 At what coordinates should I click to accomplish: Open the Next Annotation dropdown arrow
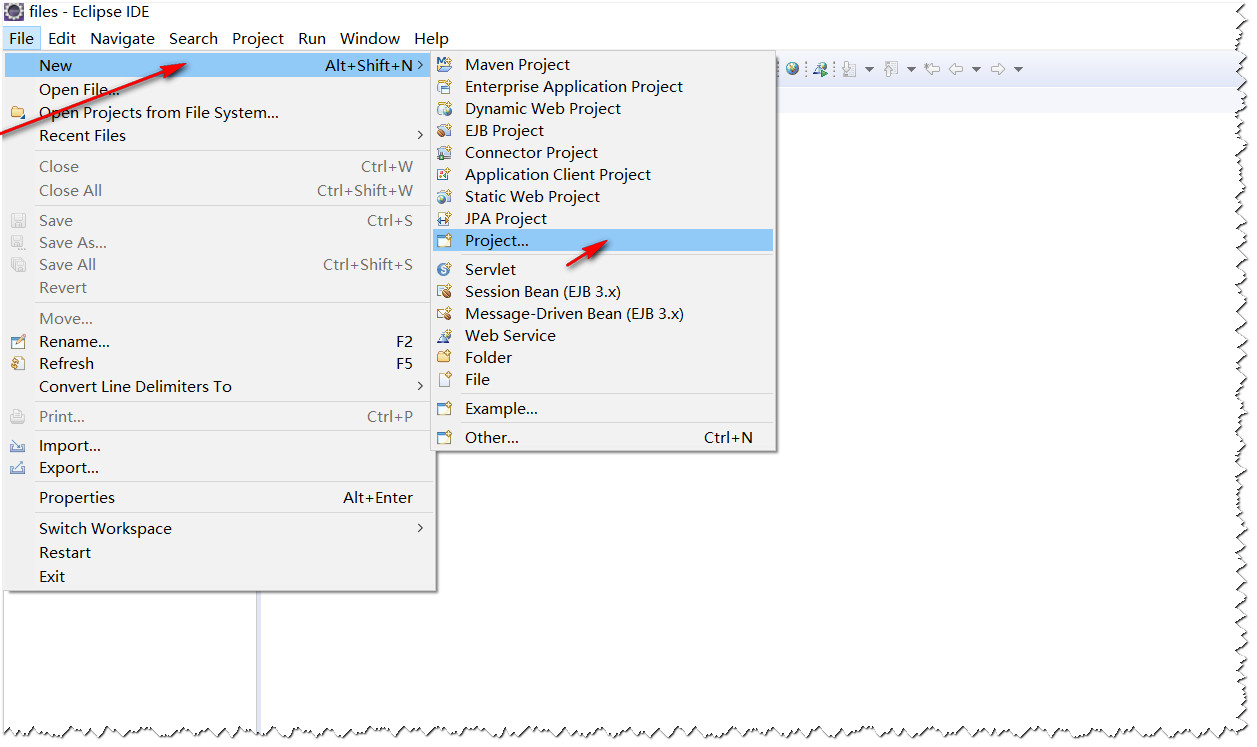pos(870,68)
